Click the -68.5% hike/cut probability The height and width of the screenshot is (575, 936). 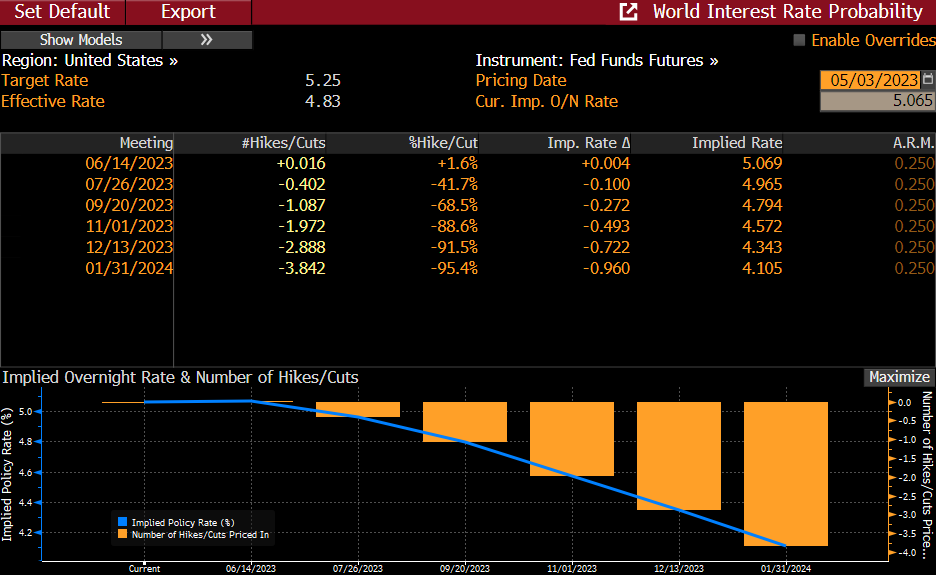click(454, 205)
